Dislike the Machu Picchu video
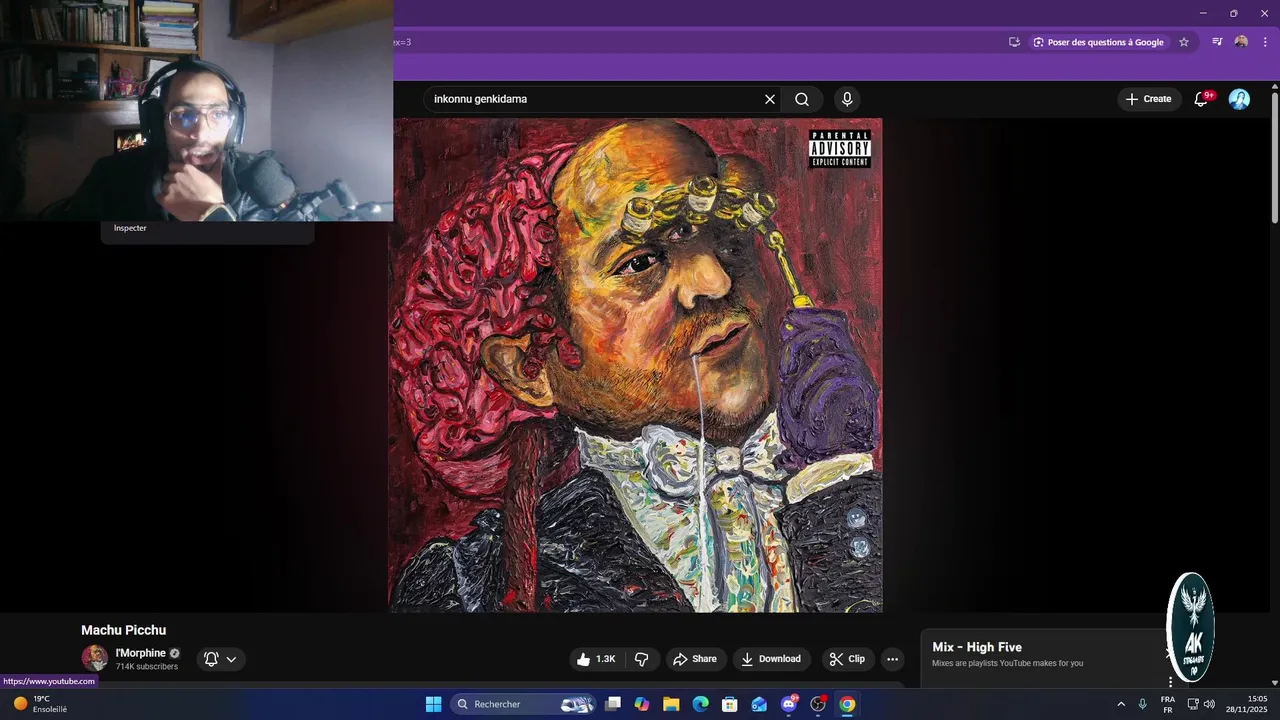The height and width of the screenshot is (720, 1280). coord(642,659)
